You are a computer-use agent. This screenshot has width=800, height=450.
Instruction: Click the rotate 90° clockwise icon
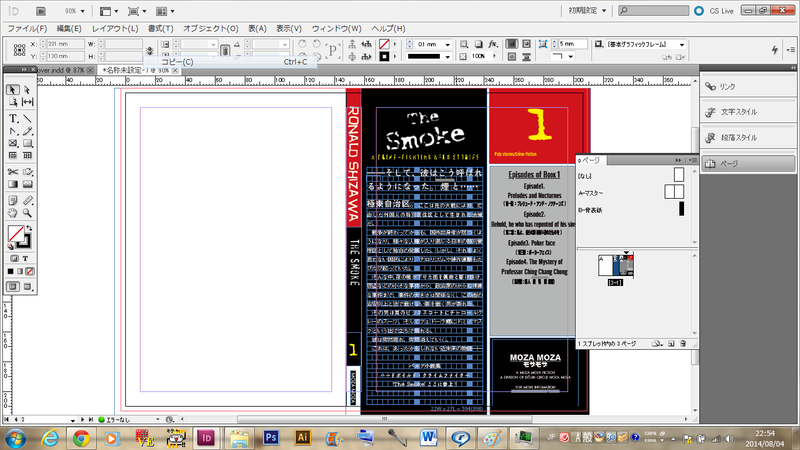302,44
